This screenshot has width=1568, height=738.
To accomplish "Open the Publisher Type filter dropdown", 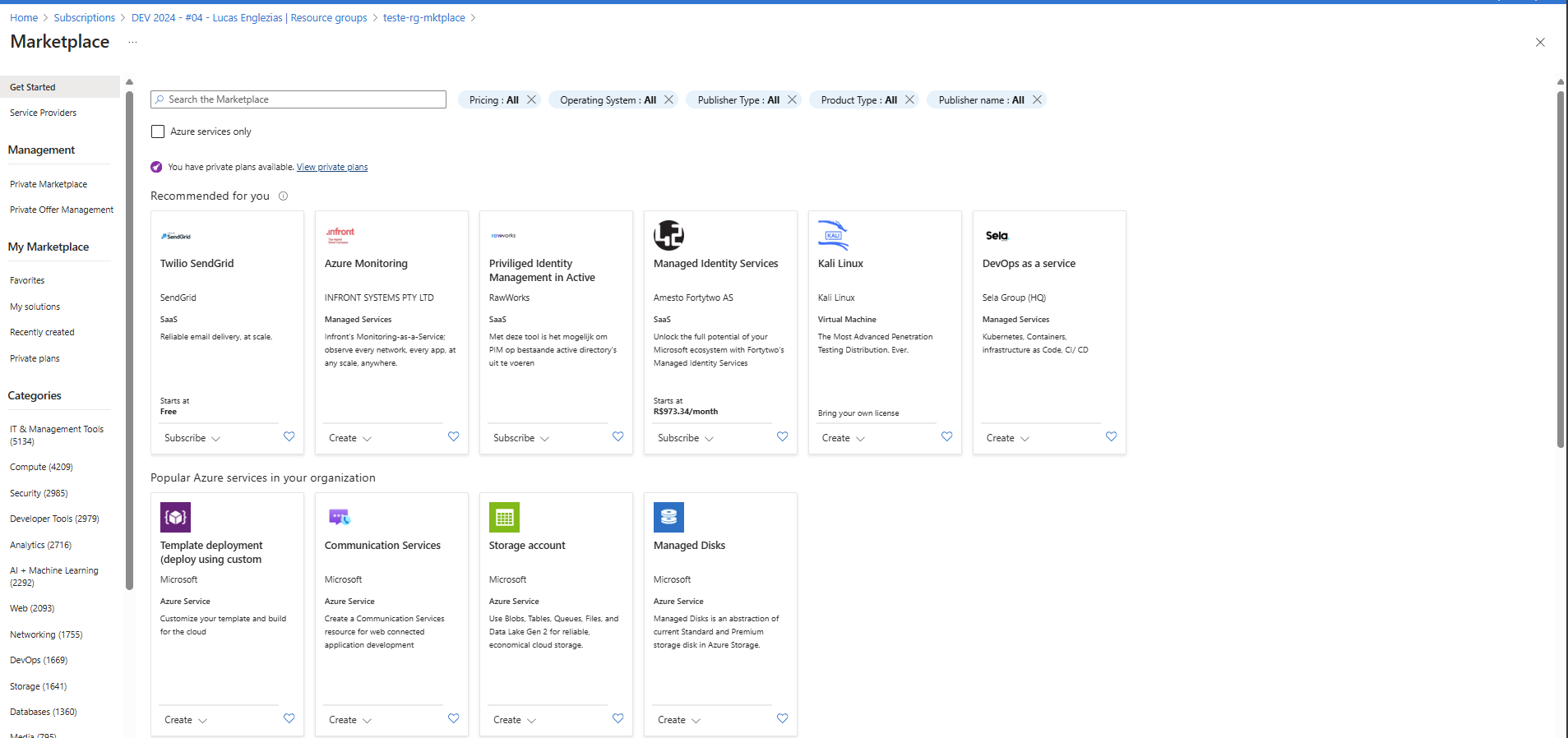I will [738, 100].
